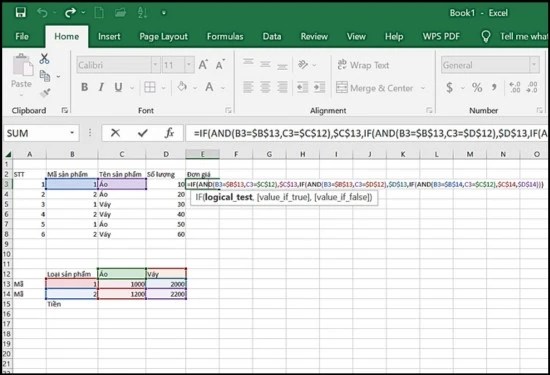Click the Orientation text angle icon
Image resolution: width=550 pixels, height=375 pixels.
point(303,65)
